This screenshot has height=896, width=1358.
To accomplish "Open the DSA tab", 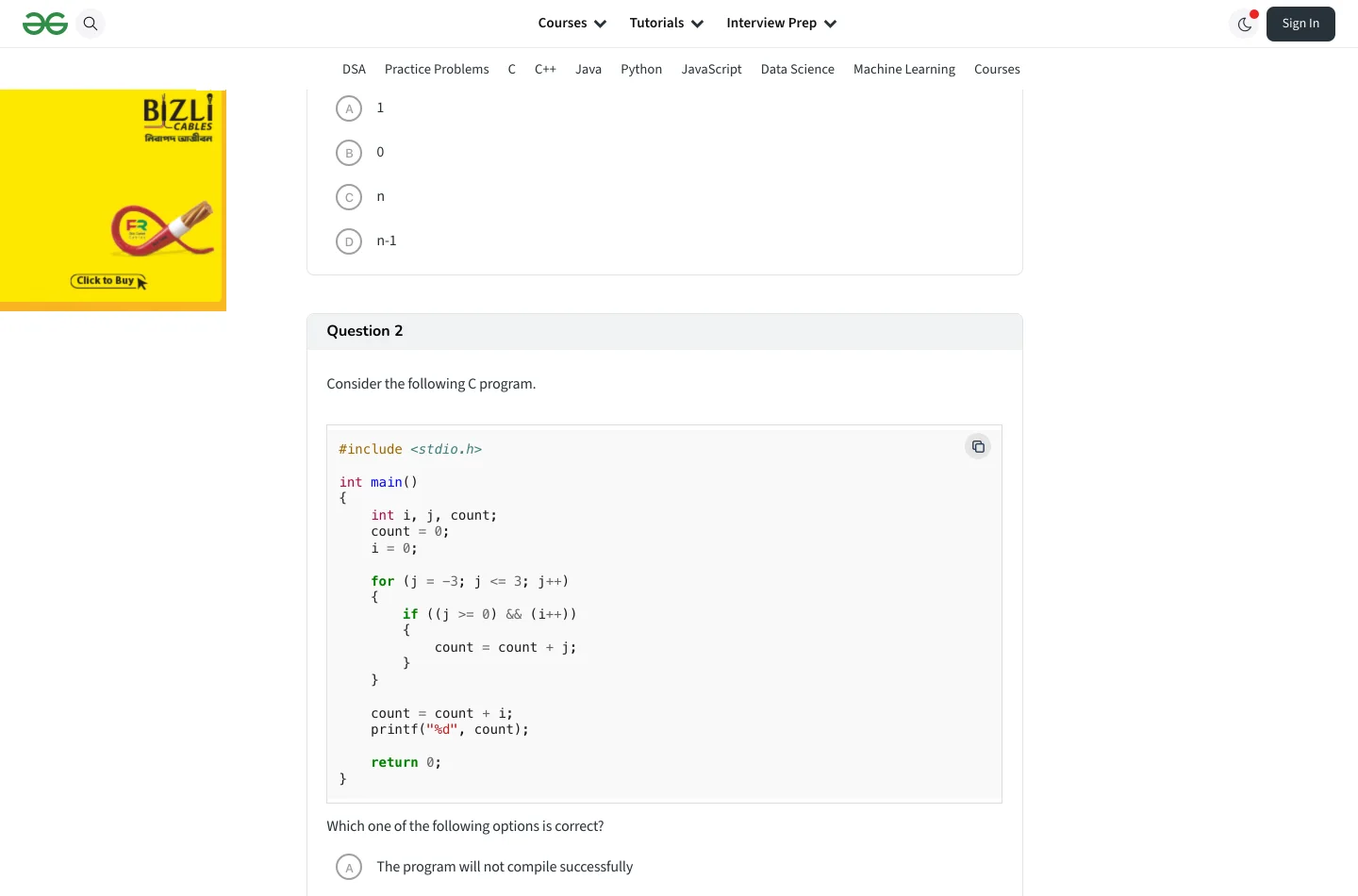I will [x=354, y=69].
